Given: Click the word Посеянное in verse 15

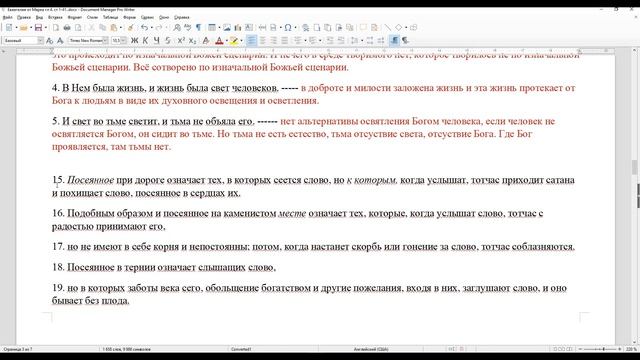Looking at the screenshot, I should (x=90, y=180).
